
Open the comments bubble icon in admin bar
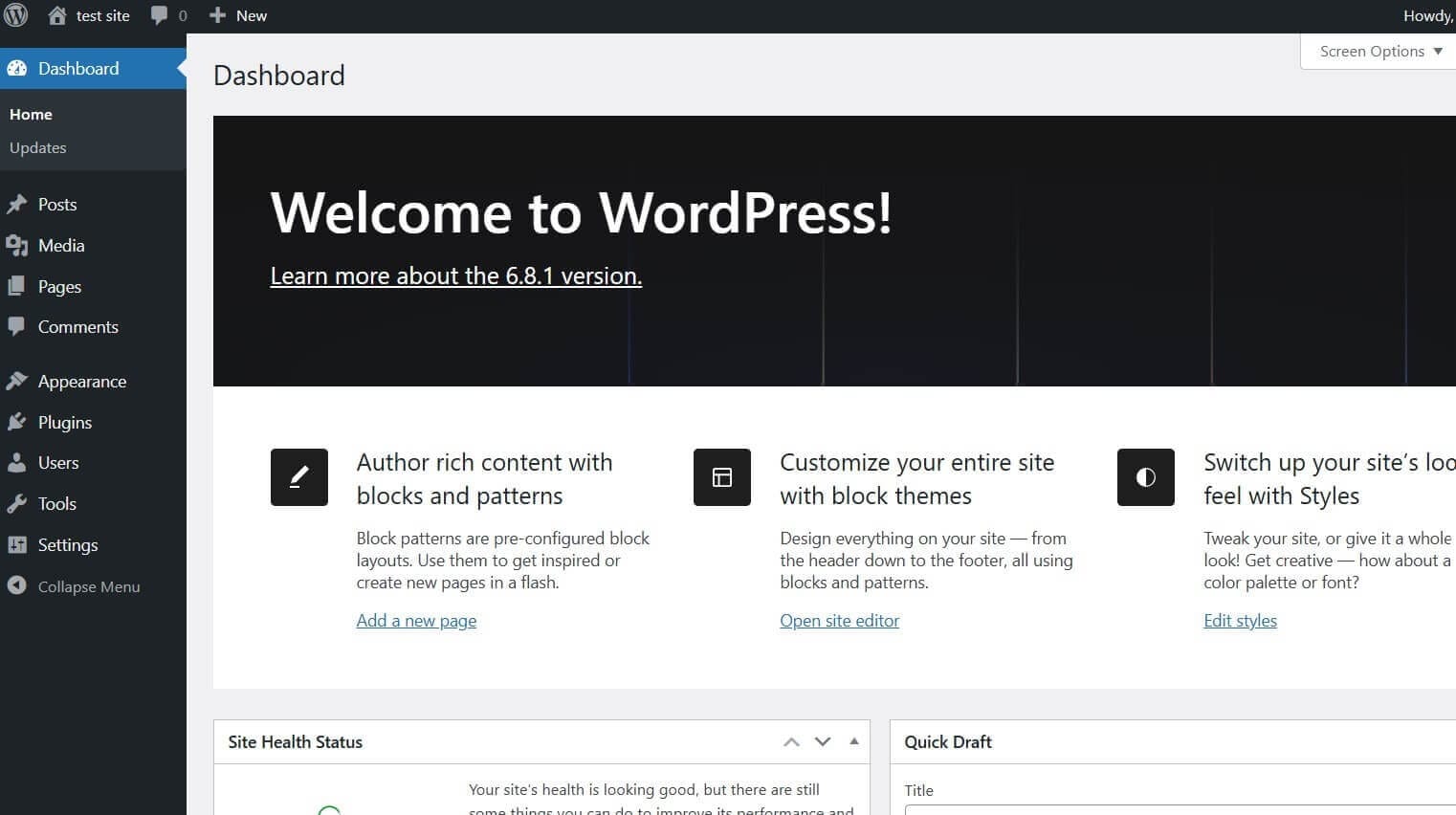(x=159, y=15)
